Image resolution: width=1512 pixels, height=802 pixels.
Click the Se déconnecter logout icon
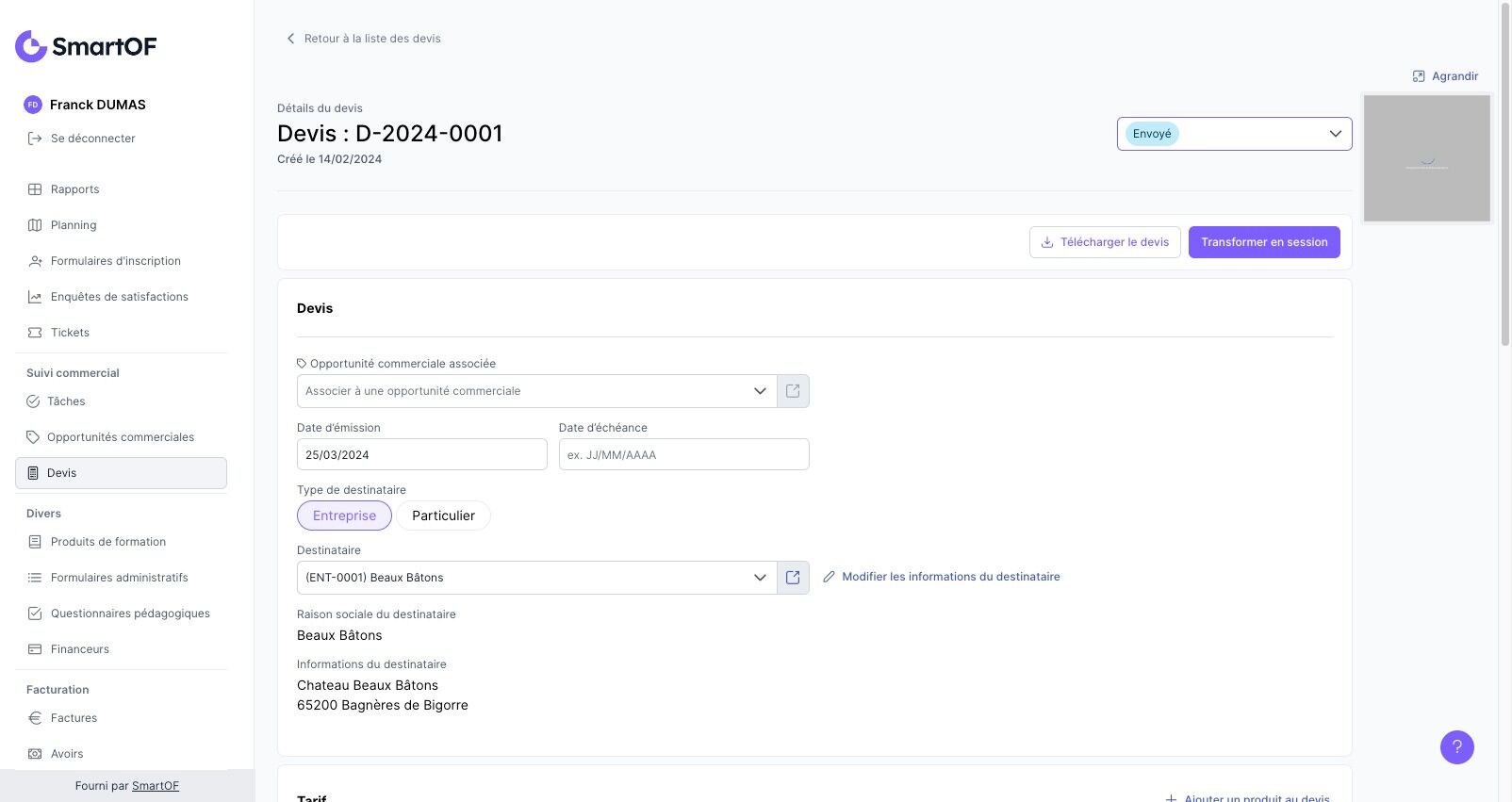[35, 139]
